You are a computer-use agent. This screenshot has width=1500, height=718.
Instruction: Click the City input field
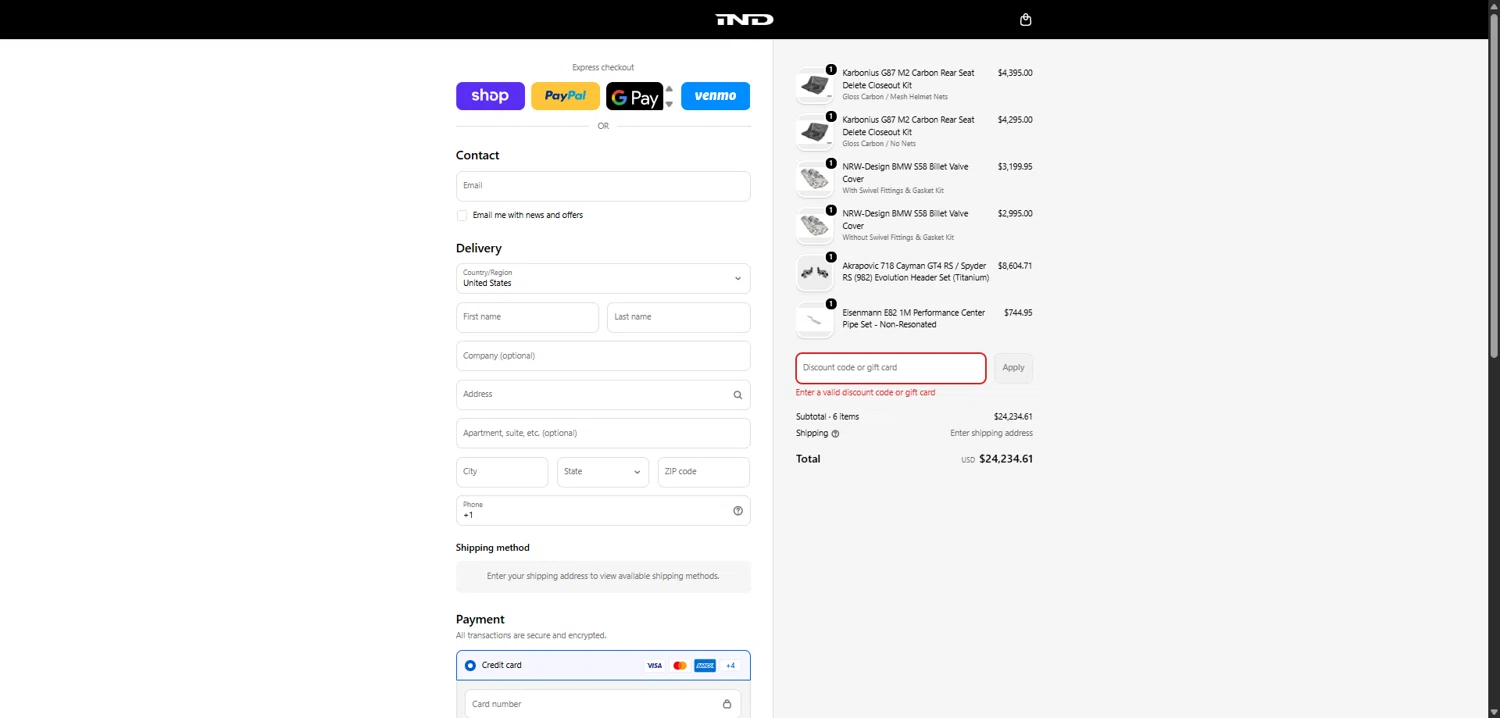502,472
